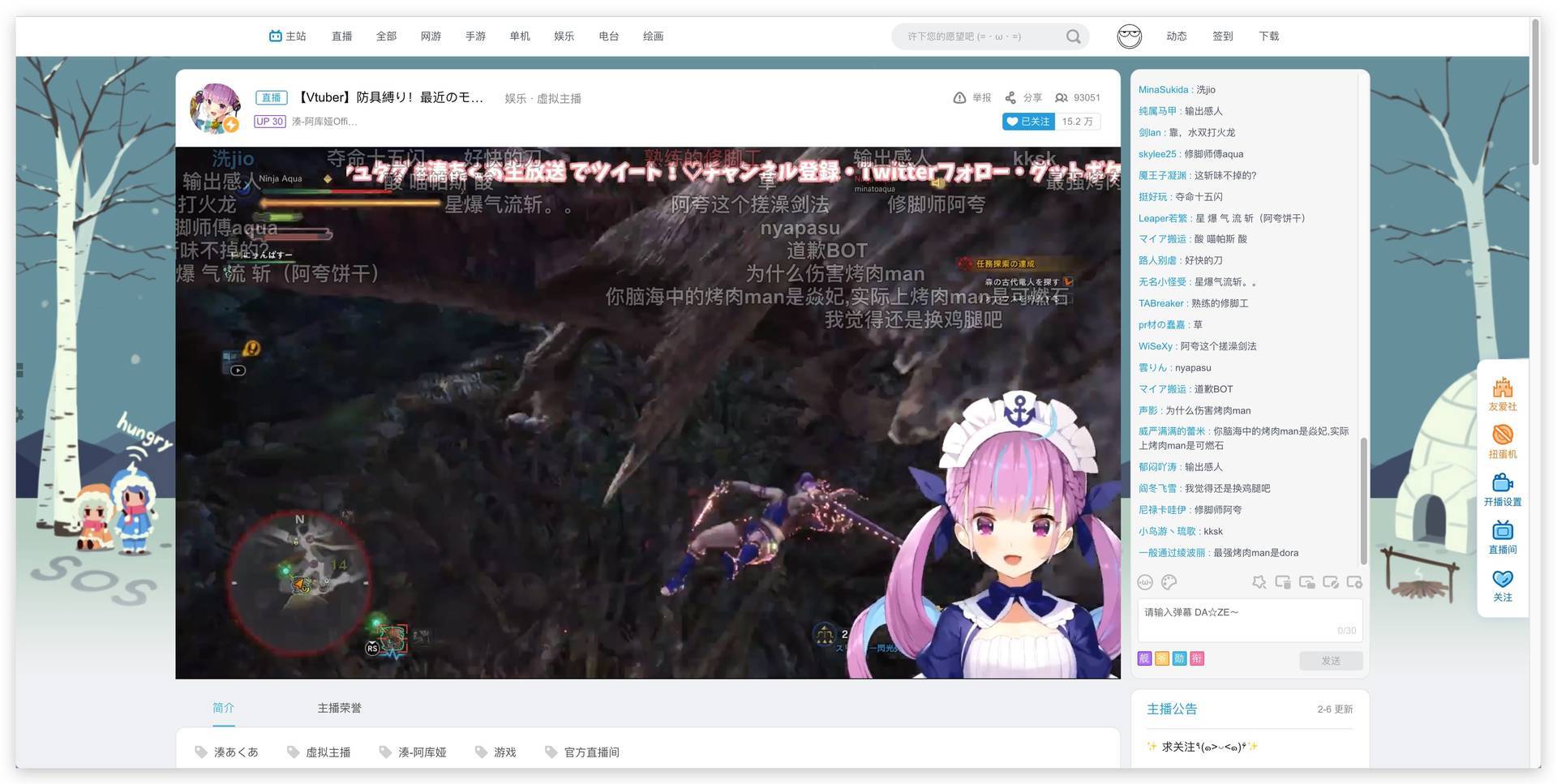Open the danmaku settings gear icon
Viewport: 1557px width, 784px height.
tap(1354, 583)
